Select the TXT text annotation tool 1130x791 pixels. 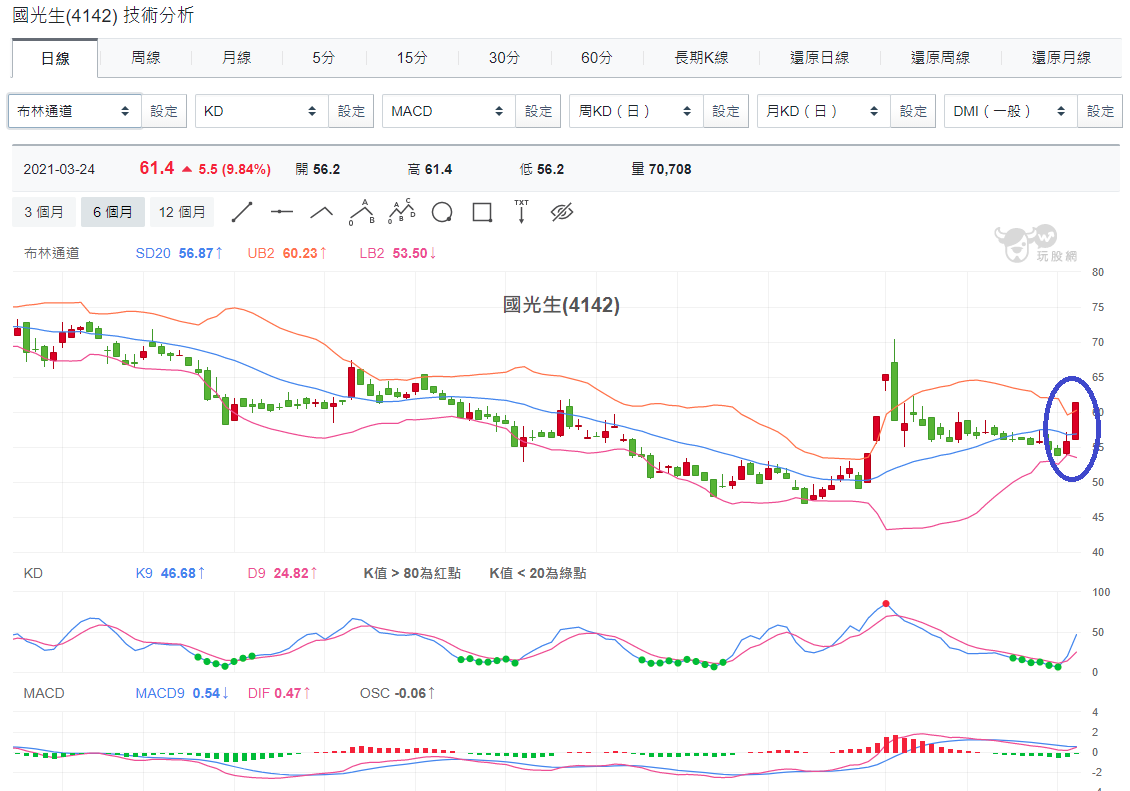[x=521, y=212]
